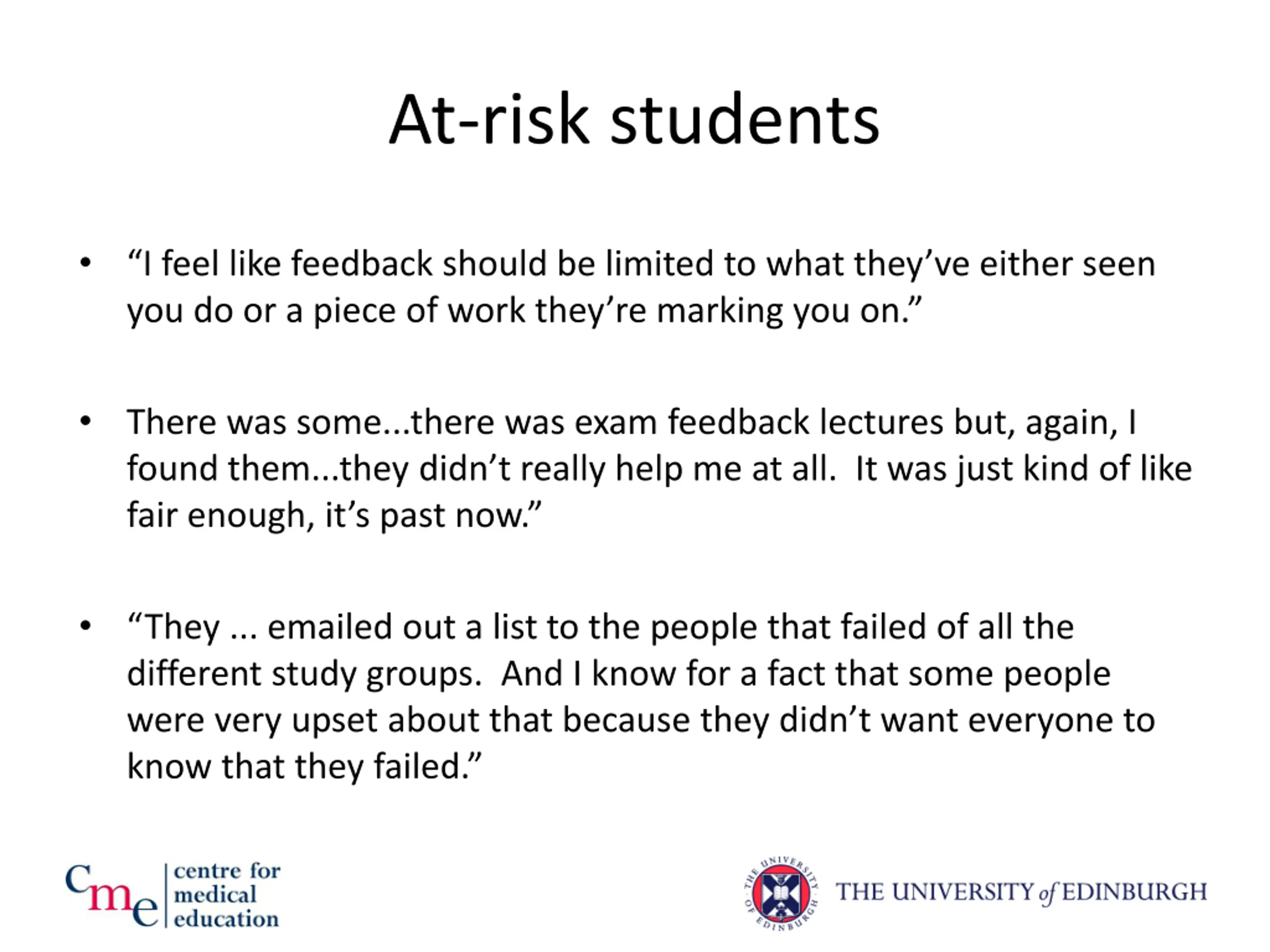Click the vertical divider in the CME logo
The width and height of the screenshot is (1270, 952).
(x=166, y=895)
